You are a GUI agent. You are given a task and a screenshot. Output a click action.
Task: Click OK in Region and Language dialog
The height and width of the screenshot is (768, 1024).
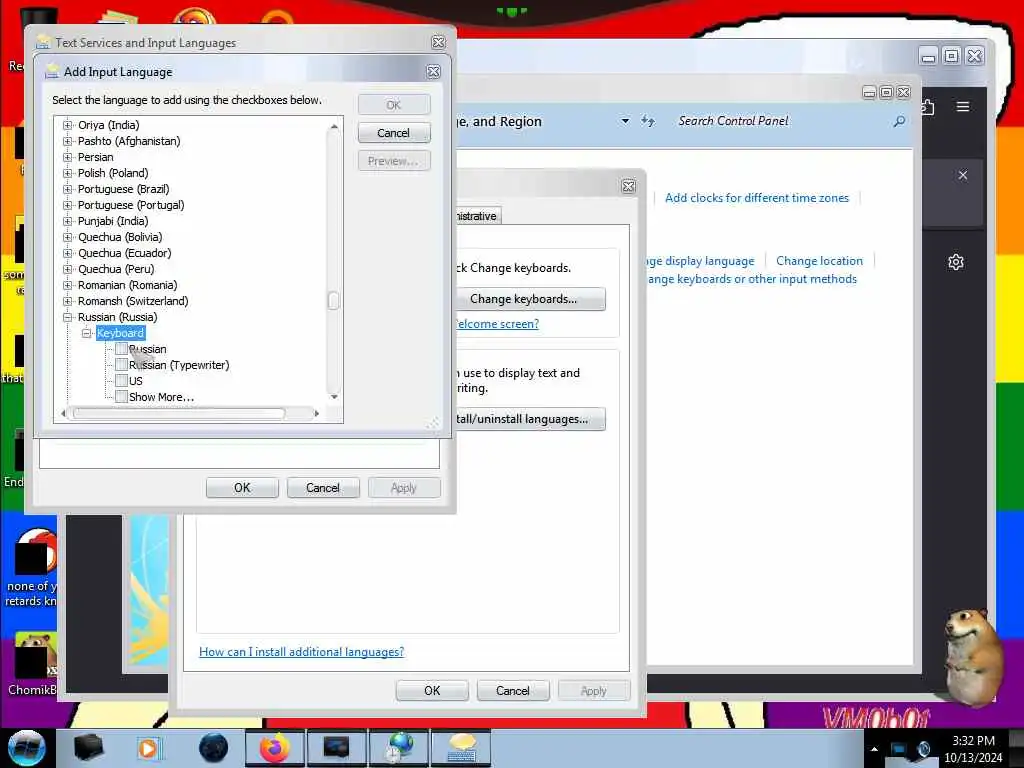(x=432, y=691)
